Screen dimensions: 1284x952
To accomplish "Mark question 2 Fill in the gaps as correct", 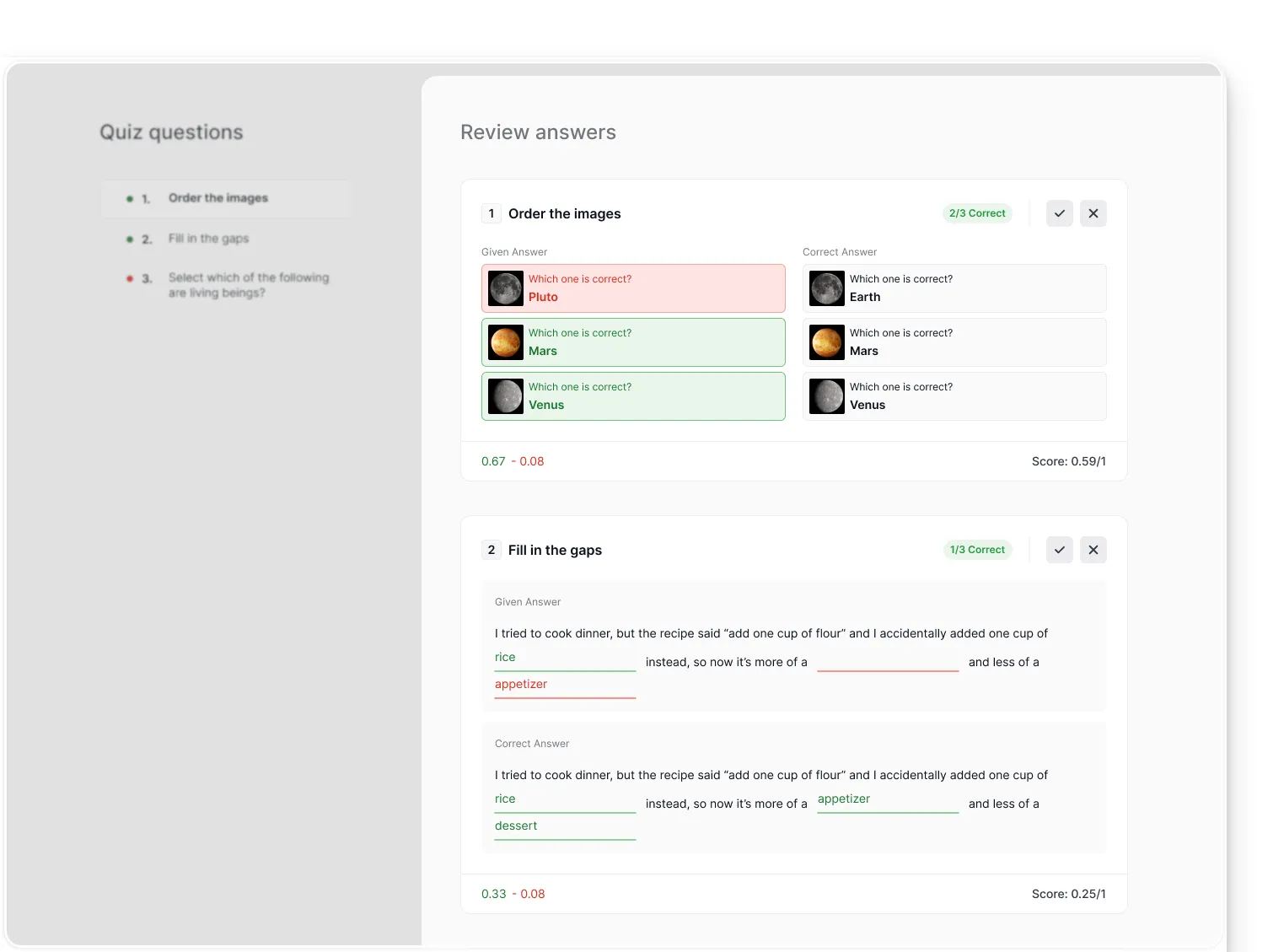I will [1059, 550].
